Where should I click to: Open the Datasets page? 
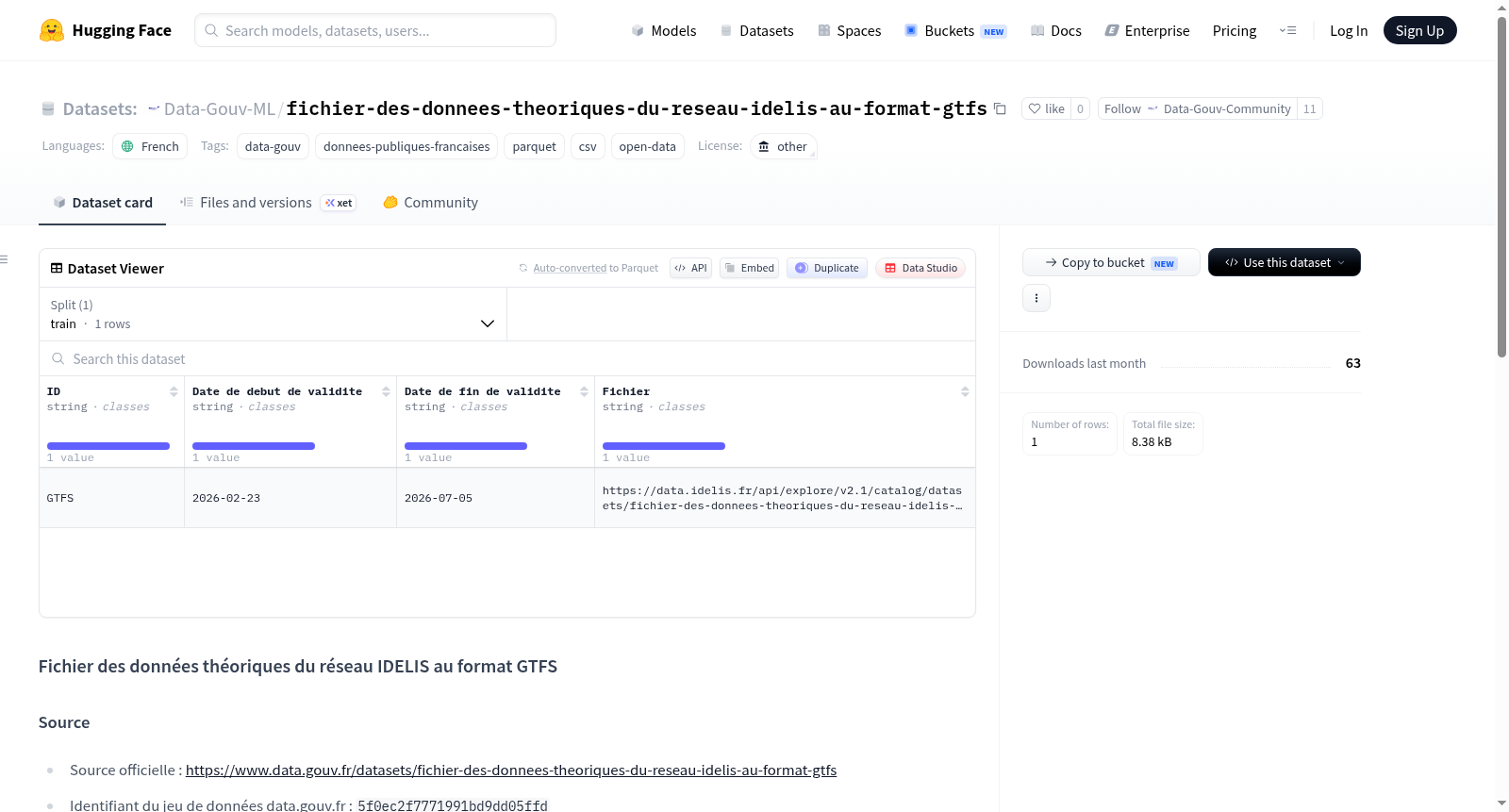click(x=756, y=30)
